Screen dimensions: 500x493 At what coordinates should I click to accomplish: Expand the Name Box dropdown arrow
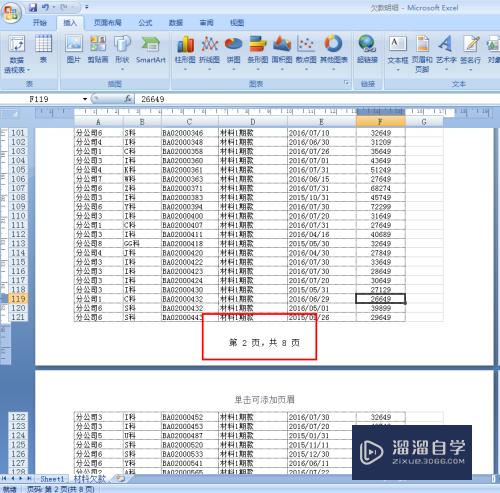click(85, 99)
